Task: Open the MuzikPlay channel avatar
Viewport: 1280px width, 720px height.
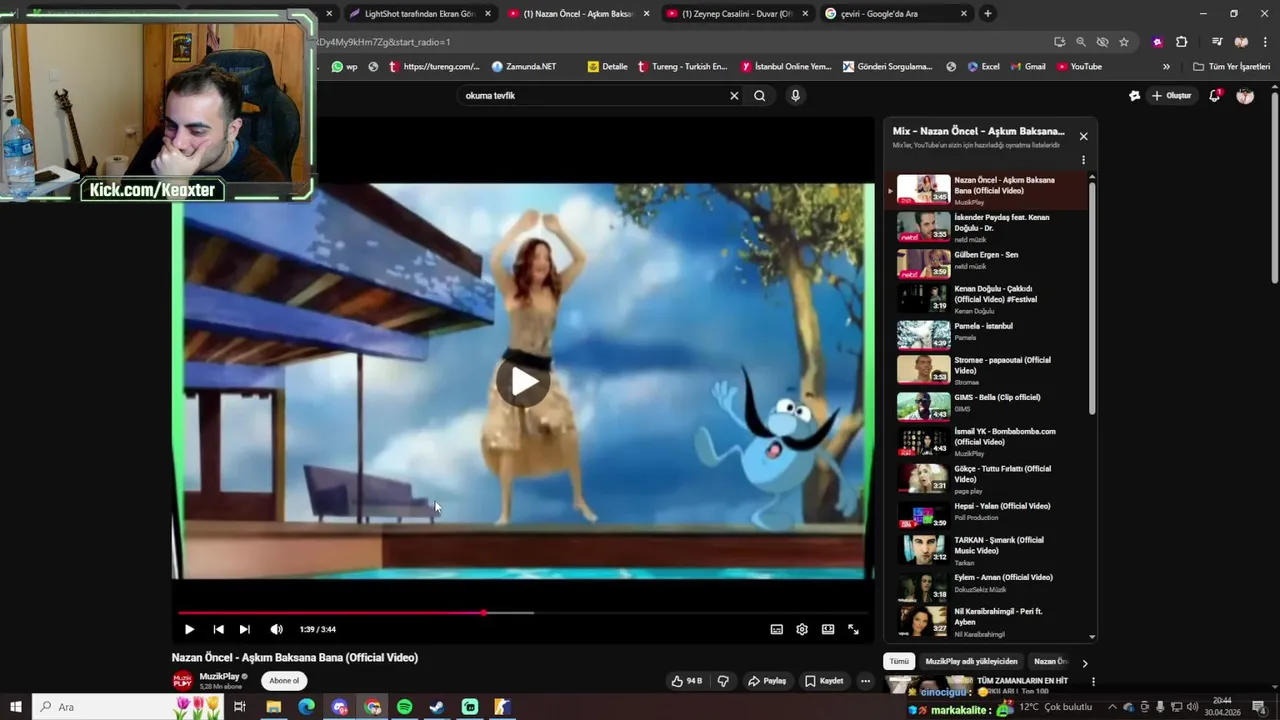Action: (x=183, y=681)
